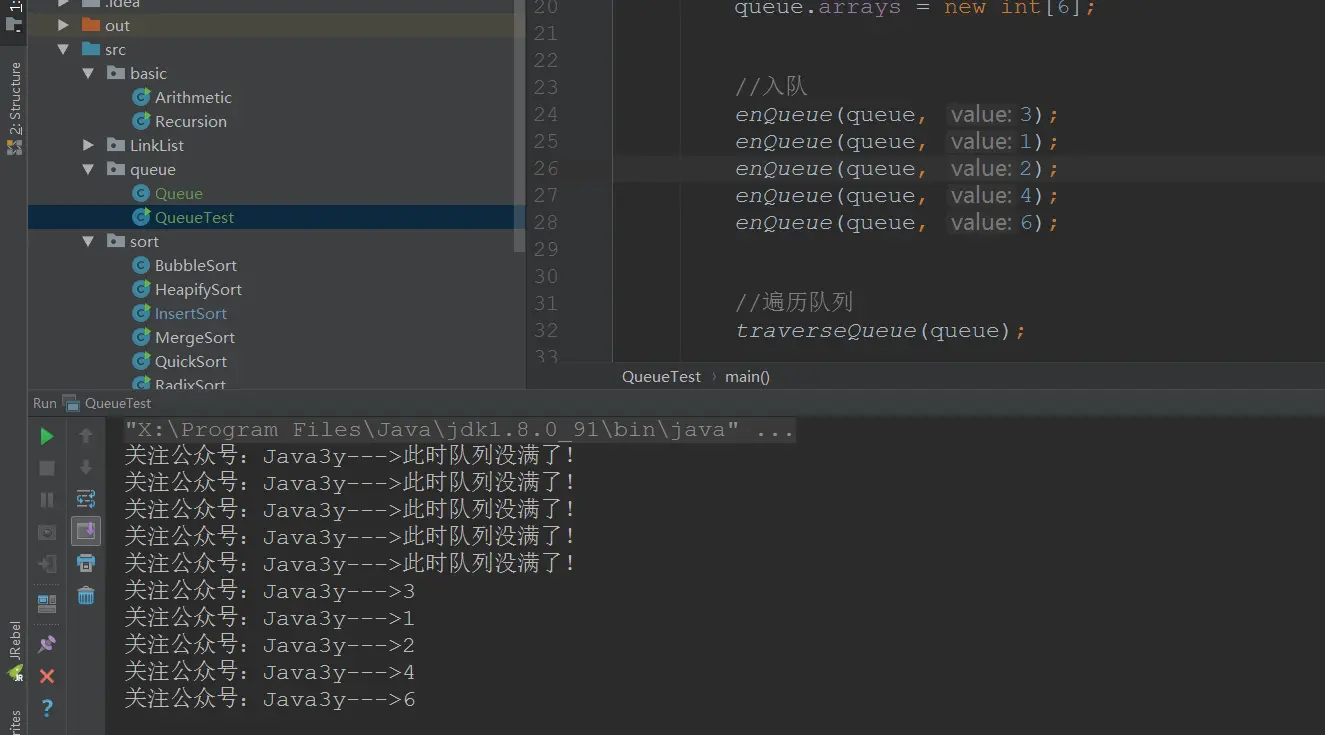Select QueueTest in the project tree
Screen dimensions: 1325x735
[x=195, y=217]
